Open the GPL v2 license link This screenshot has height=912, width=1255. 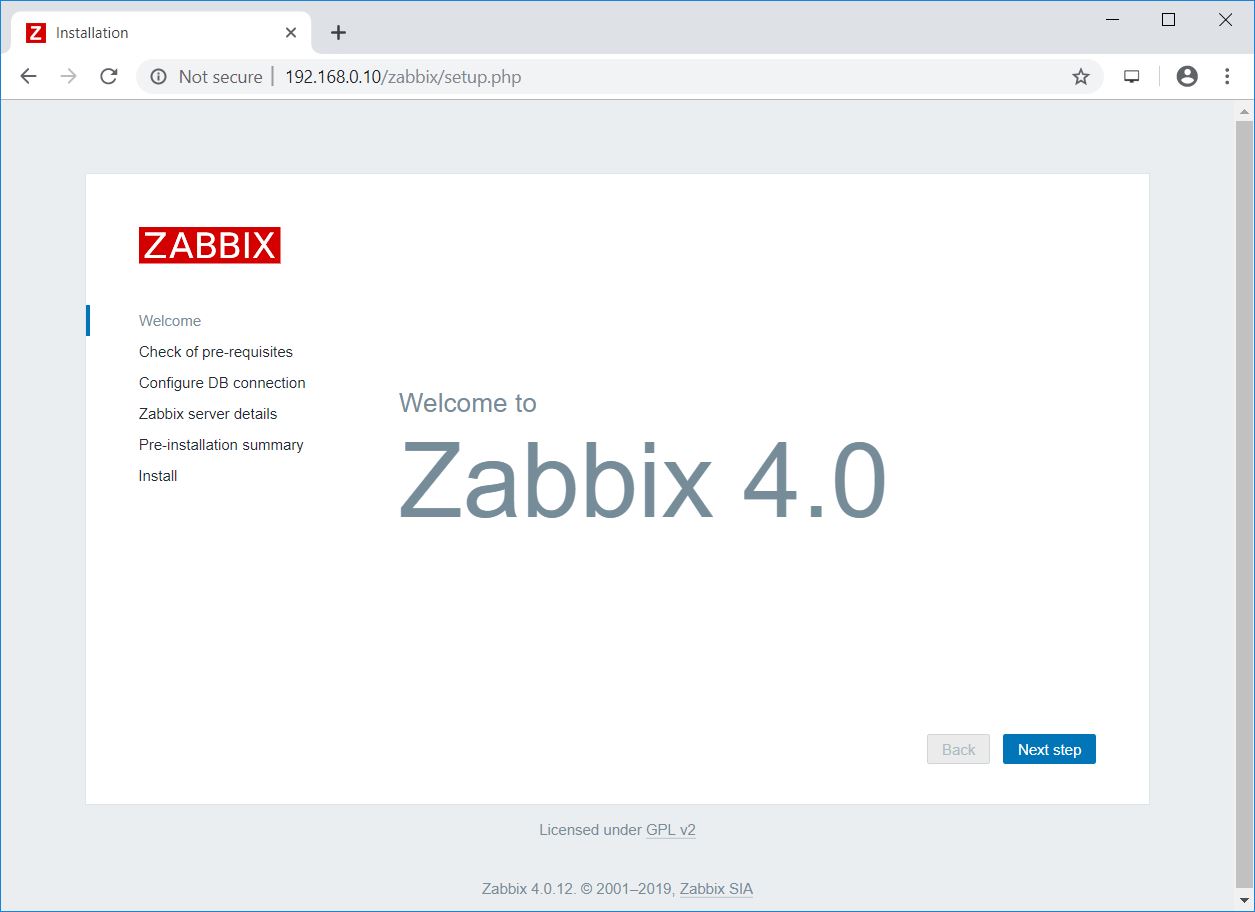(x=670, y=830)
